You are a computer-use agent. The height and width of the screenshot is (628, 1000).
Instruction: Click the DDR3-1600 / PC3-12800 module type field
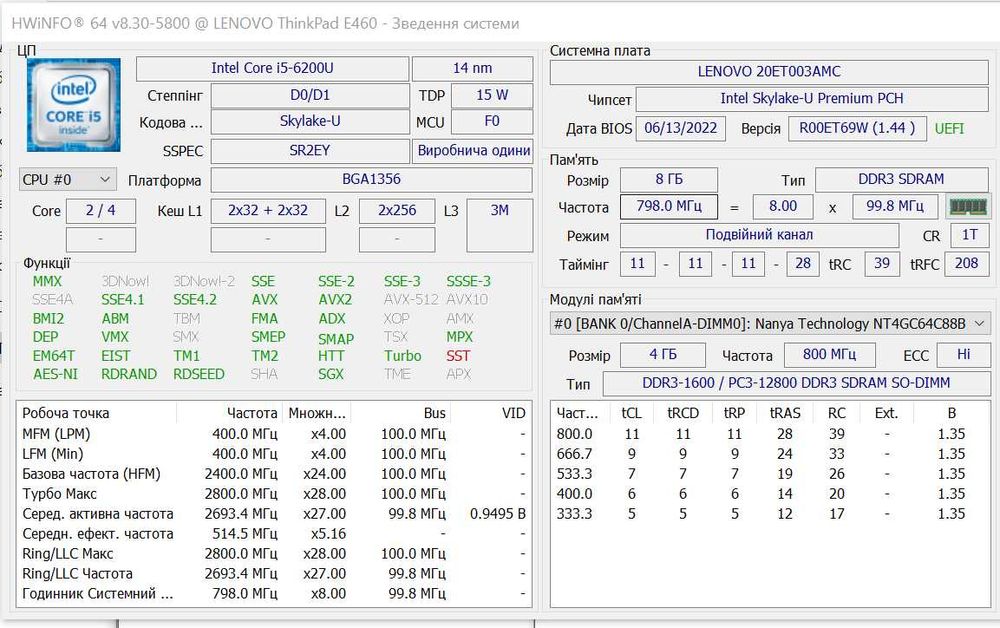[x=796, y=383]
